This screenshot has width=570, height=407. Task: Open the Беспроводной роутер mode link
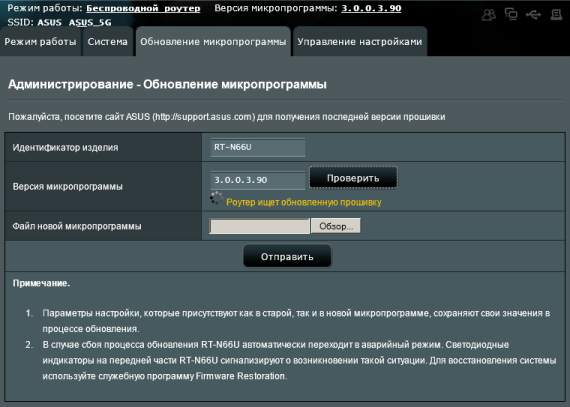coord(143,8)
